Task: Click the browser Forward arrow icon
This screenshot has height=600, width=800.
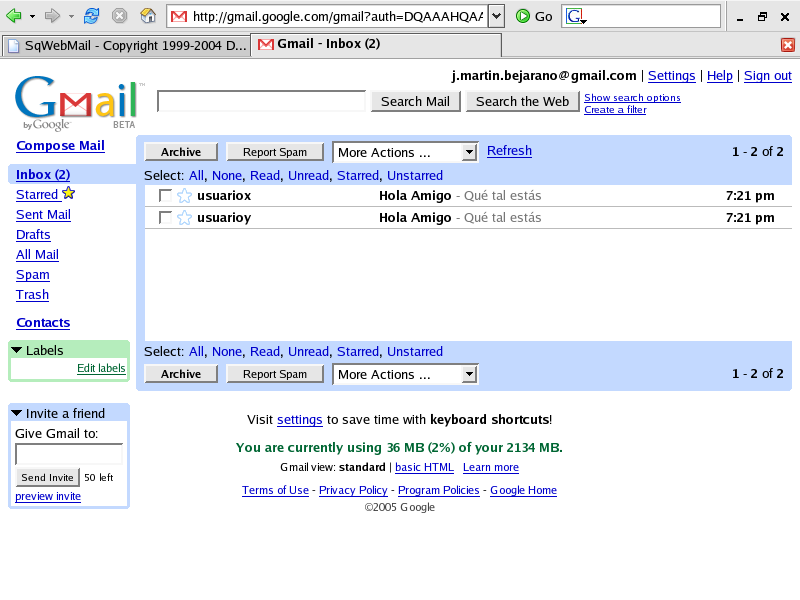Action: coord(52,16)
